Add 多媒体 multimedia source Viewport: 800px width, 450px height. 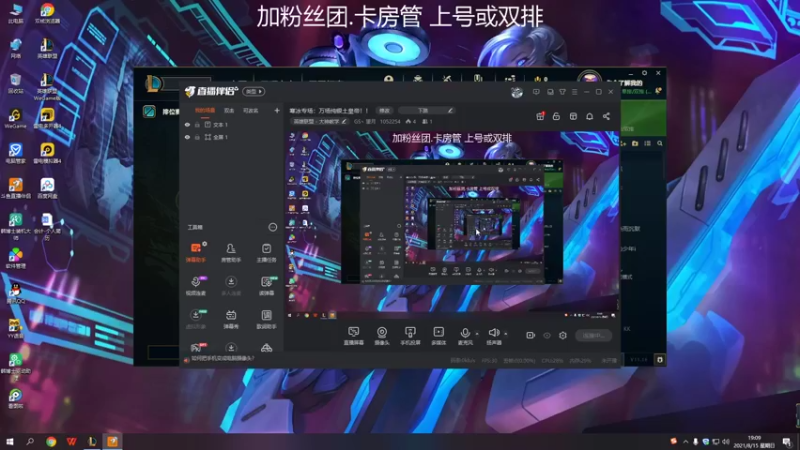438,336
